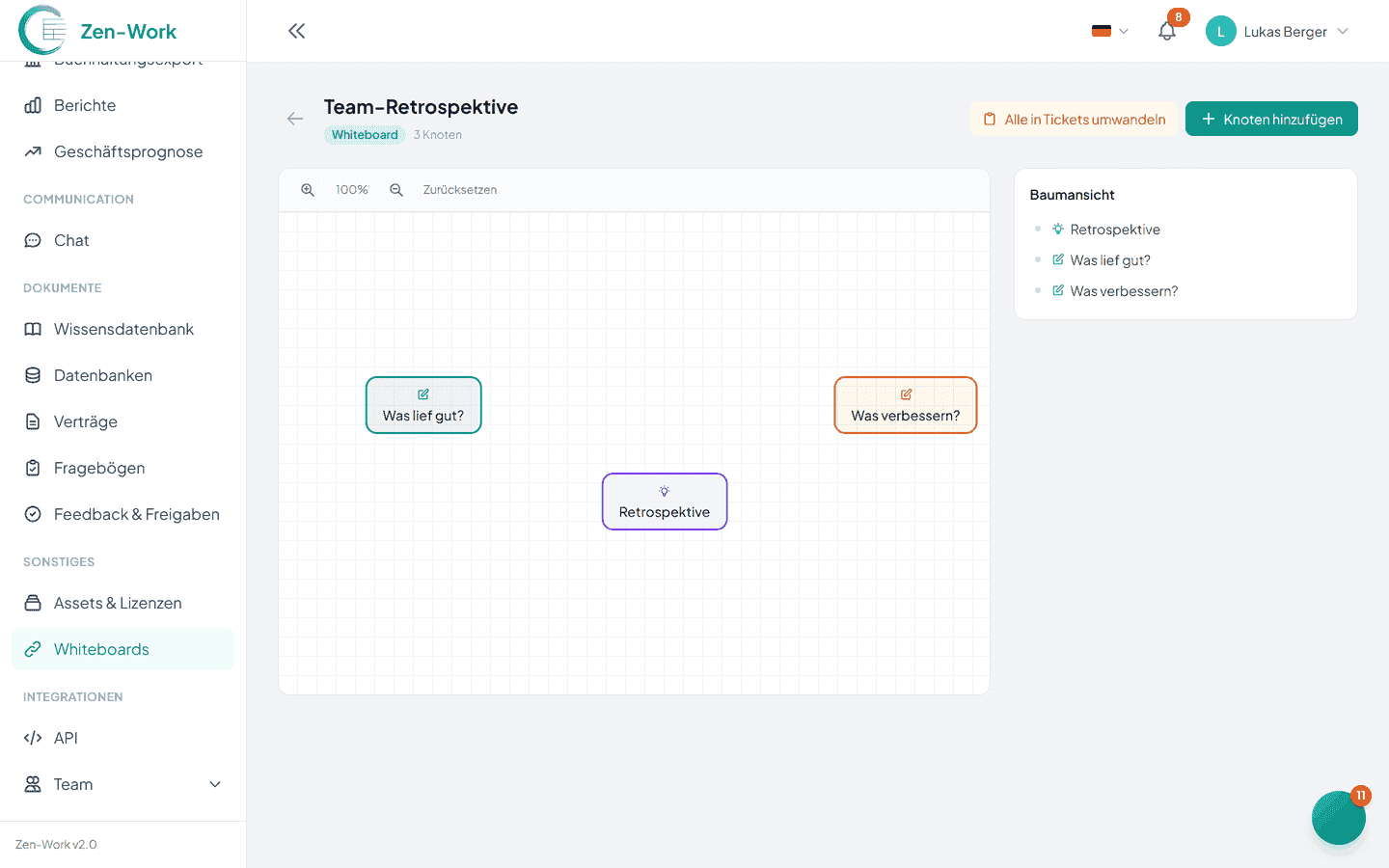Click the '3 Knoten' count text
The width and height of the screenshot is (1389, 868).
(438, 135)
